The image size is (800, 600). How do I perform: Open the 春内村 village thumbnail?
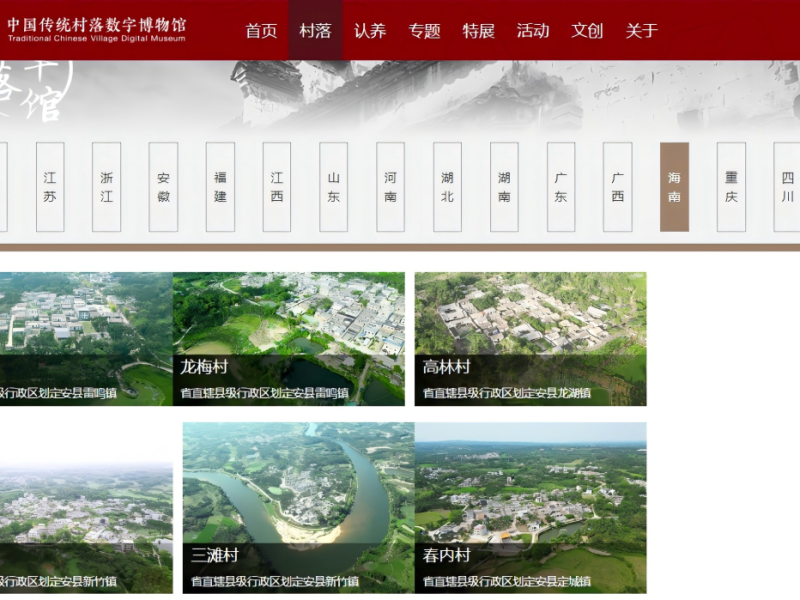point(531,508)
